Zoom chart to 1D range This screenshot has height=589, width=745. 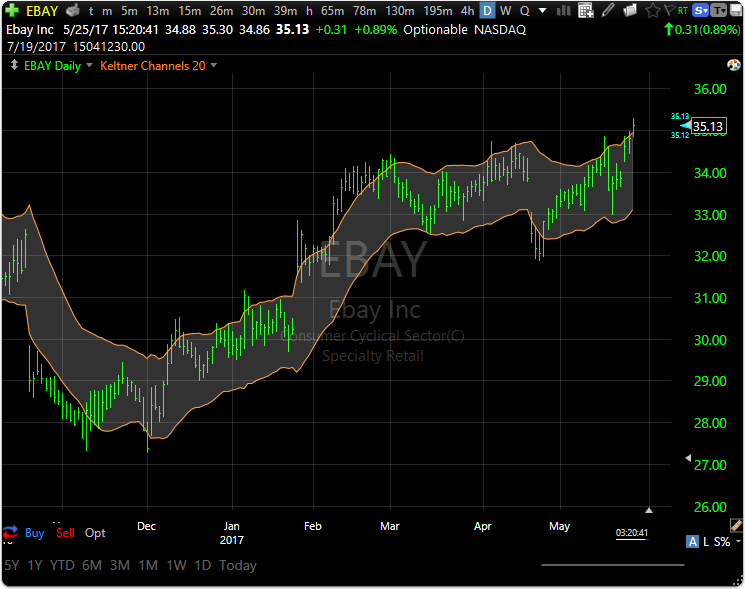203,565
